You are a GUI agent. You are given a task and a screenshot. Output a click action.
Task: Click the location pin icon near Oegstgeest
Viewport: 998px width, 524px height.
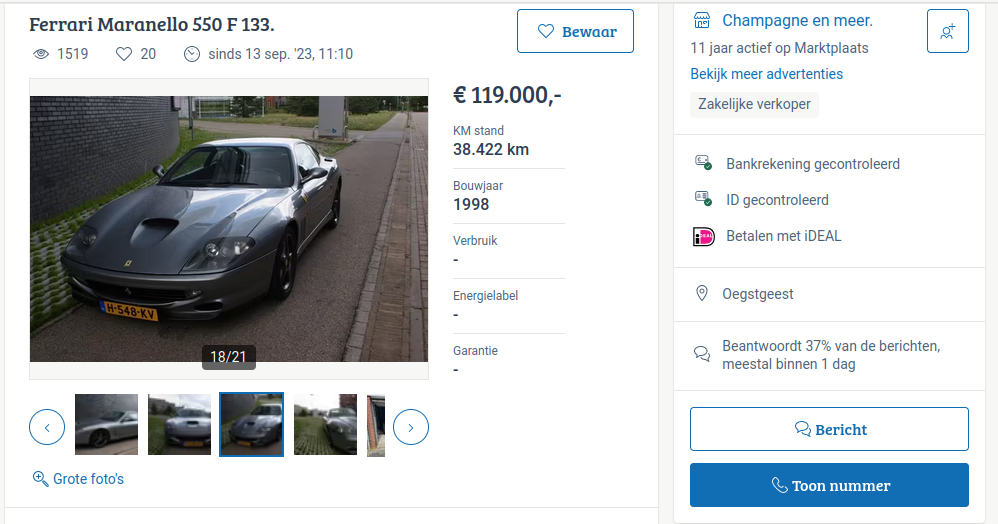[702, 294]
